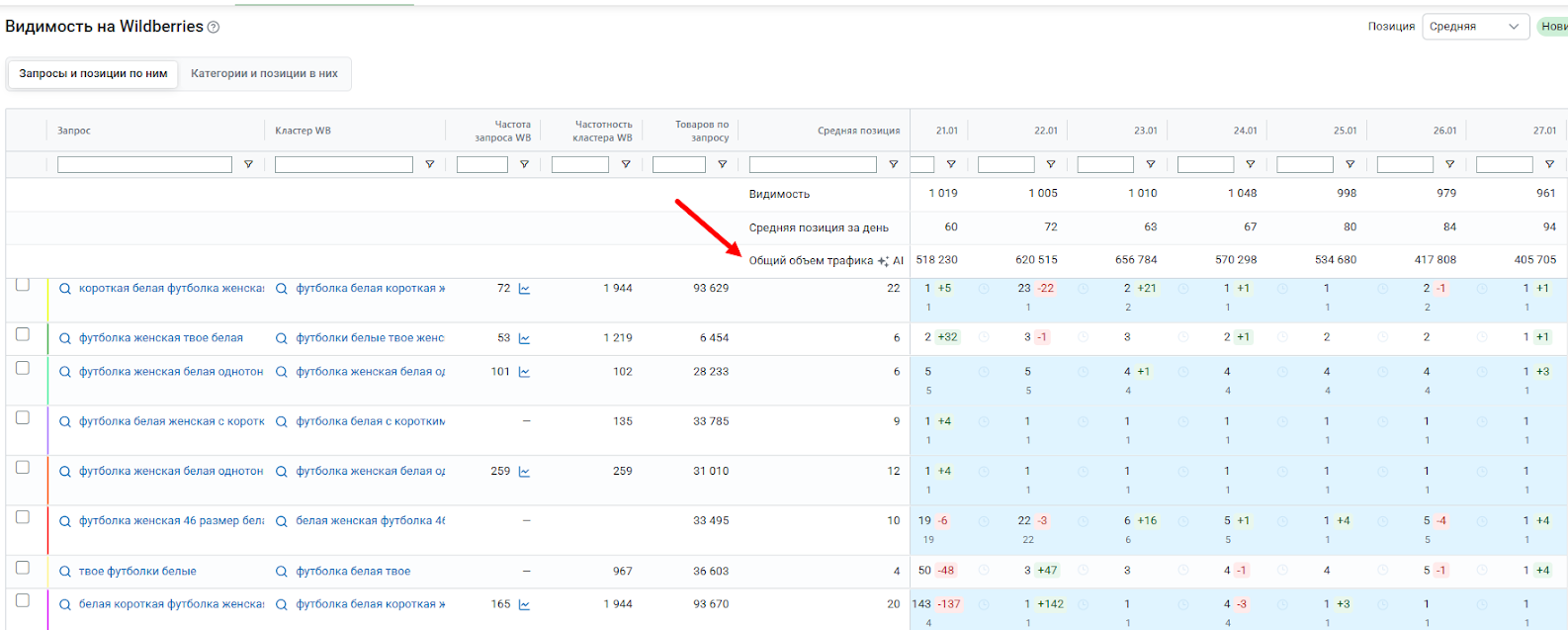Screen dimensions: 1568x630
Task: Click cluster search icon beside 'футболка белая твое'
Action: 282,572
